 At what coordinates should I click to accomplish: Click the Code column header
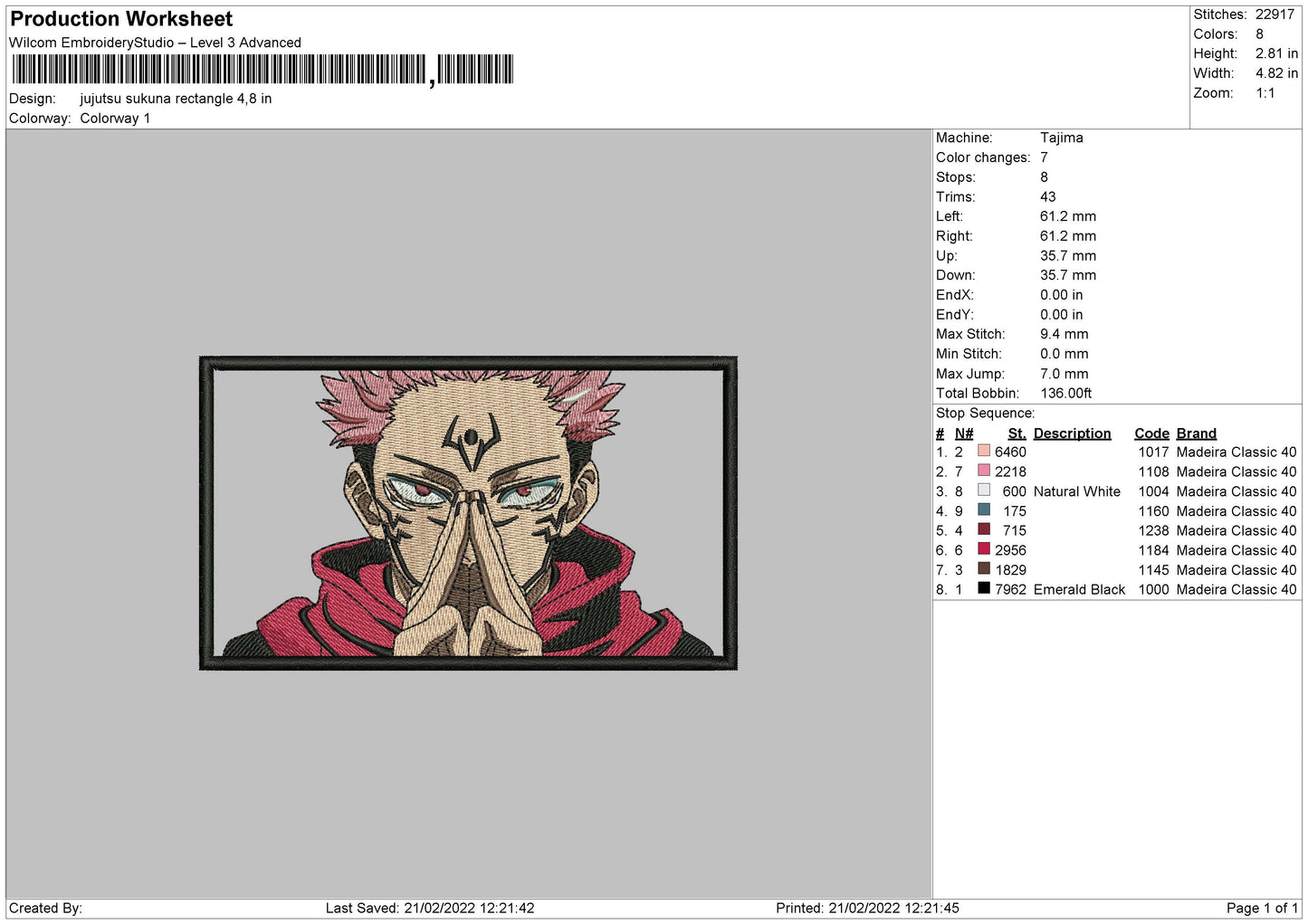point(1151,433)
